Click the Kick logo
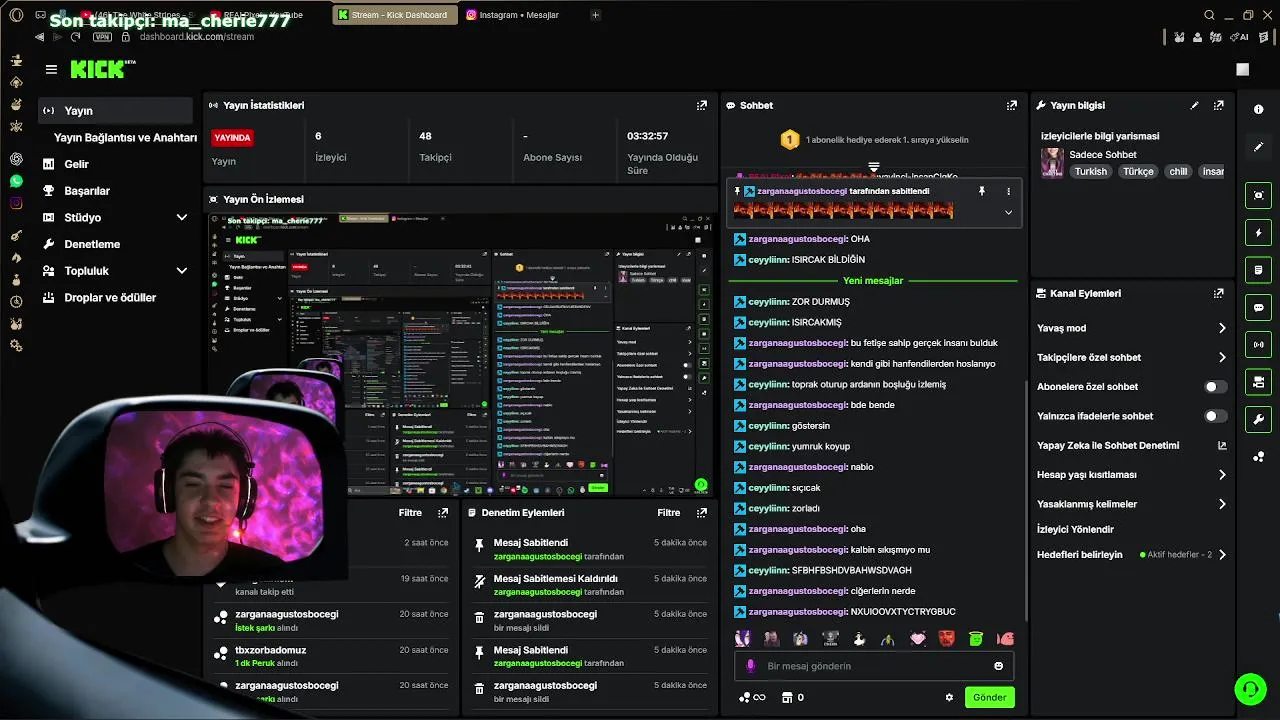Viewport: 1280px width, 720px height. point(102,69)
